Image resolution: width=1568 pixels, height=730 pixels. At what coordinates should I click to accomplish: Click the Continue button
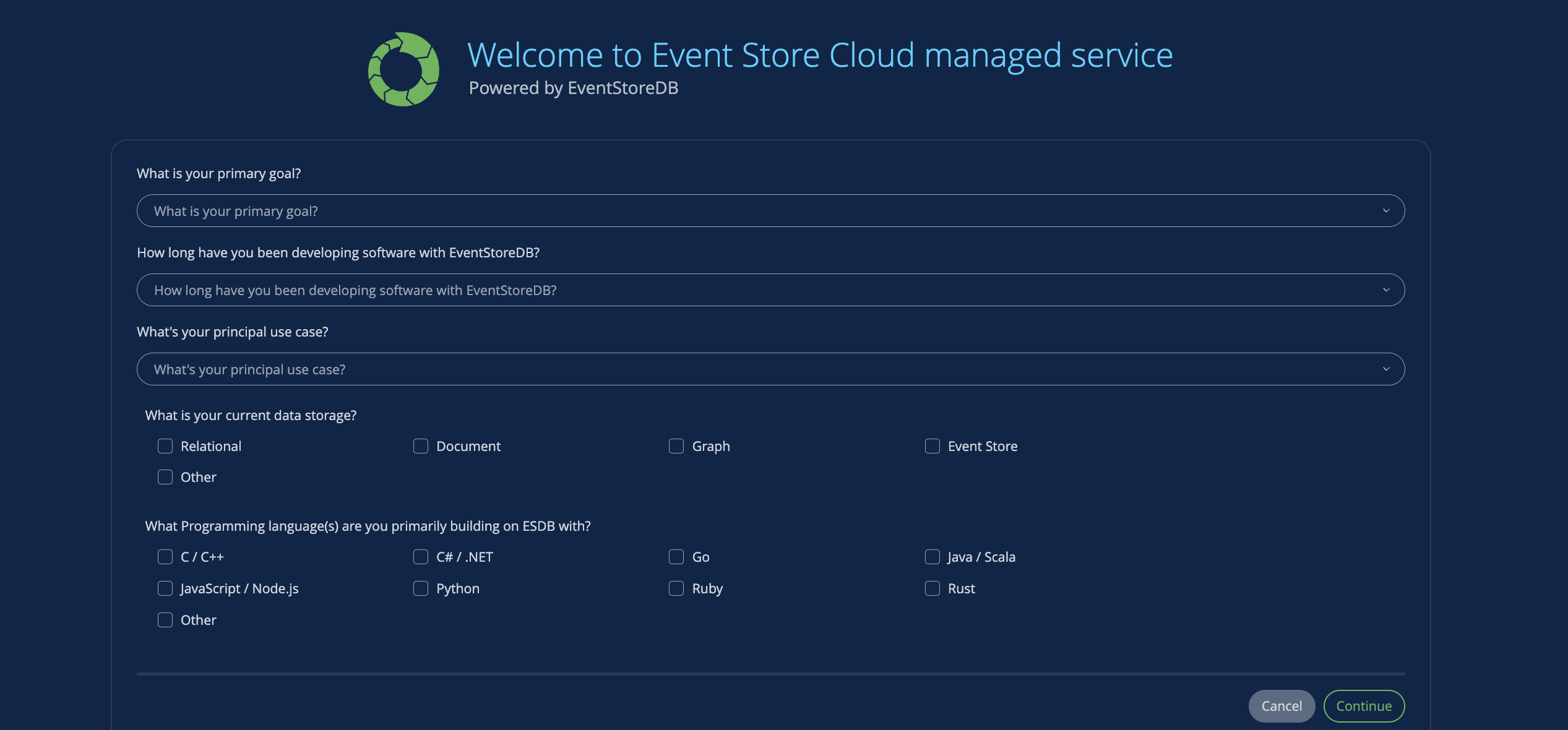(x=1364, y=706)
